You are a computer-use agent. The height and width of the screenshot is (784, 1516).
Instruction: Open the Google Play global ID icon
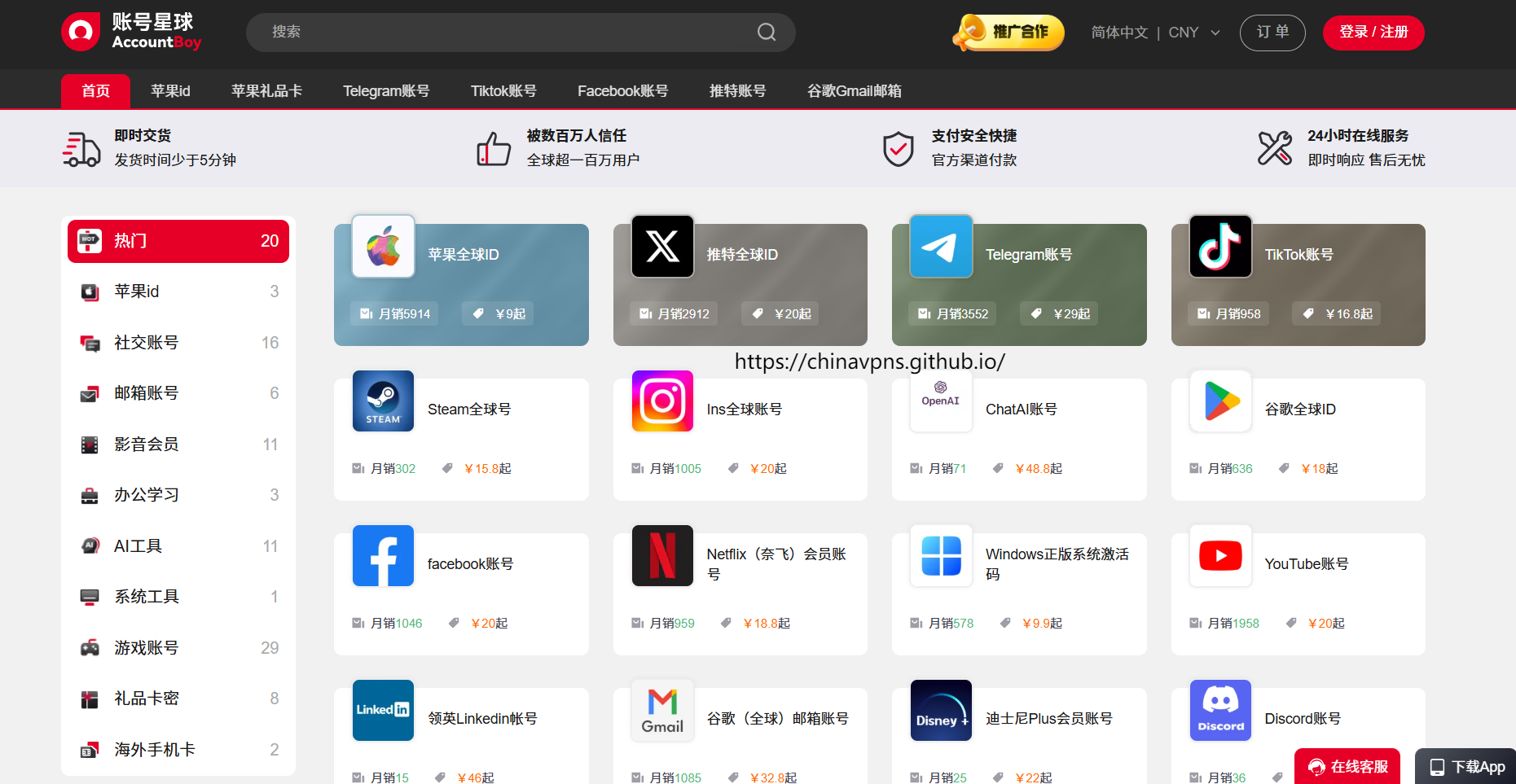1220,401
